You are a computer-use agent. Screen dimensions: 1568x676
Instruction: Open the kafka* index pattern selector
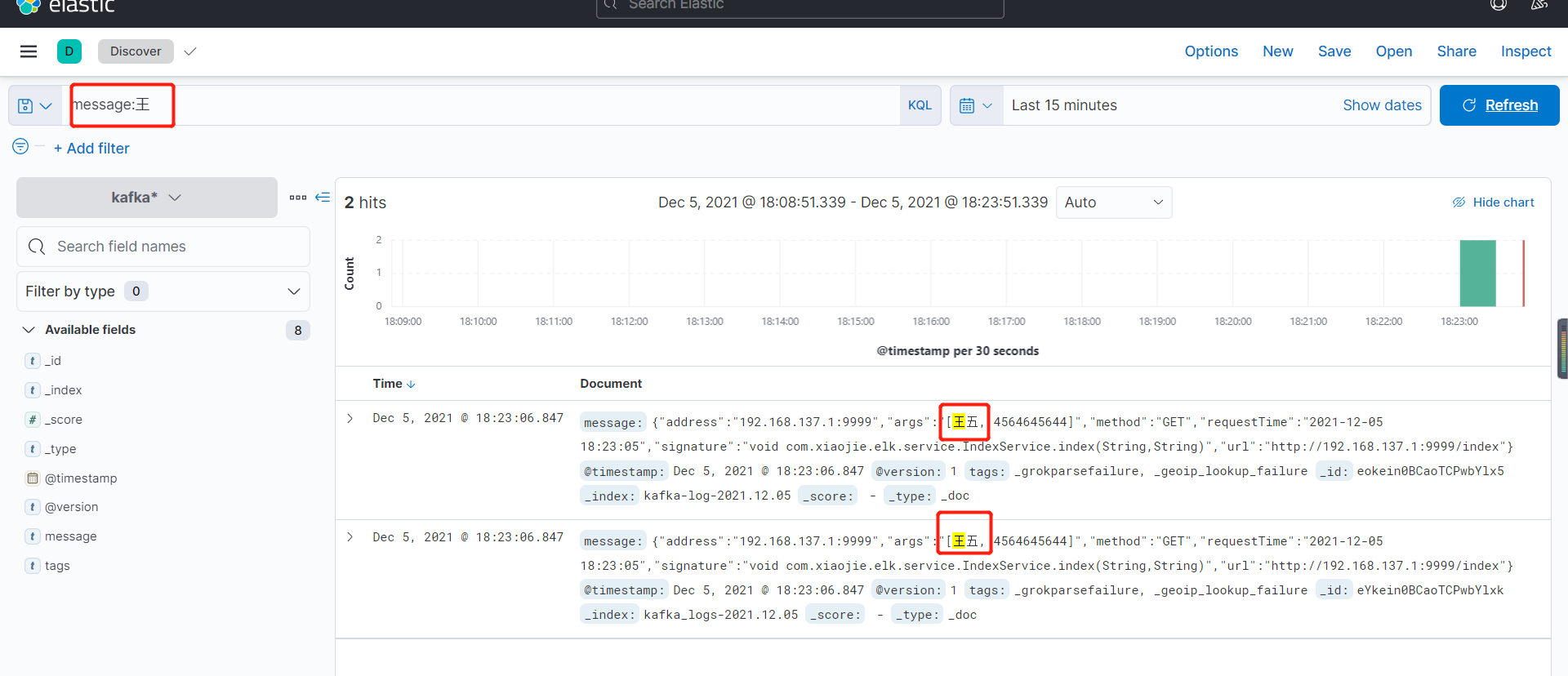147,198
